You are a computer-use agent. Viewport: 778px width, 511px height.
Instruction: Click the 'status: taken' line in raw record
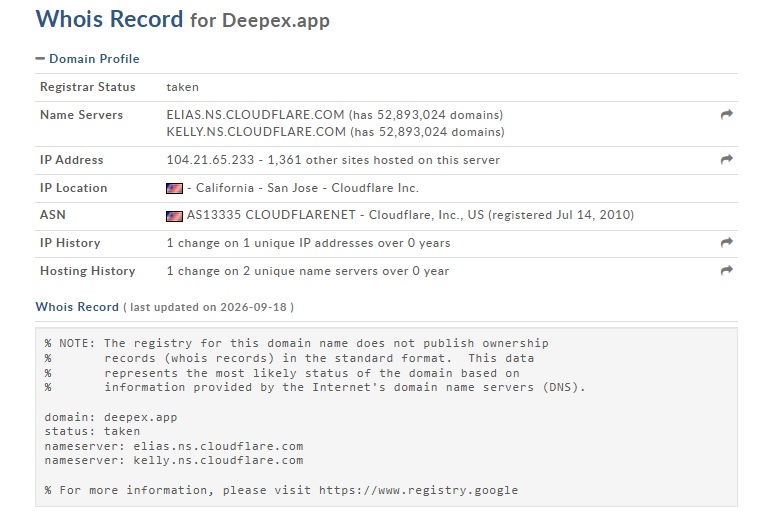[x=92, y=431]
